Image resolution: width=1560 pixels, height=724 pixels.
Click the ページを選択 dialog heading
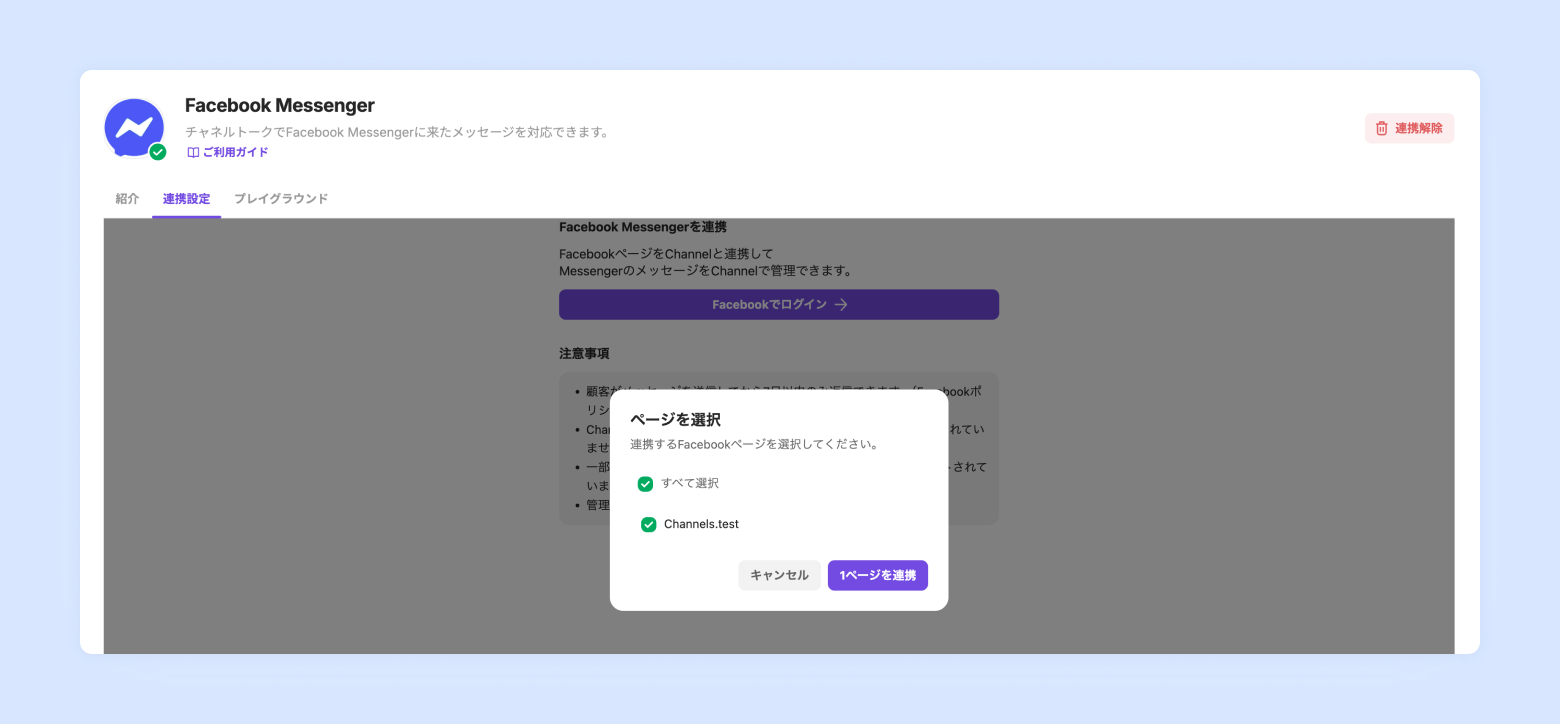(675, 419)
